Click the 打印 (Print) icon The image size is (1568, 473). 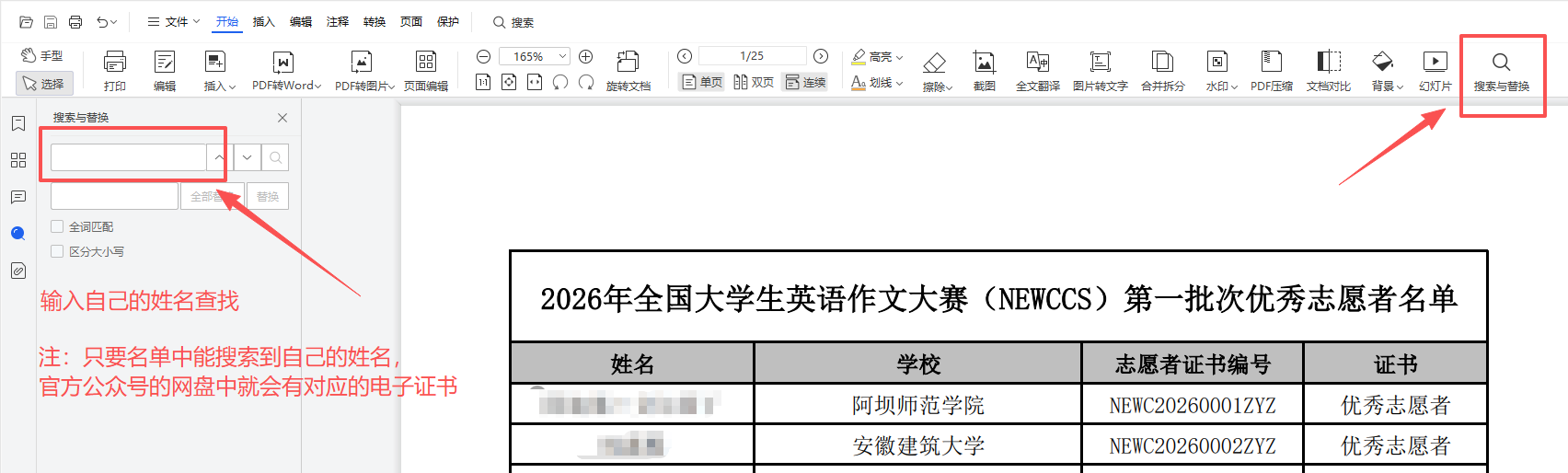click(115, 71)
